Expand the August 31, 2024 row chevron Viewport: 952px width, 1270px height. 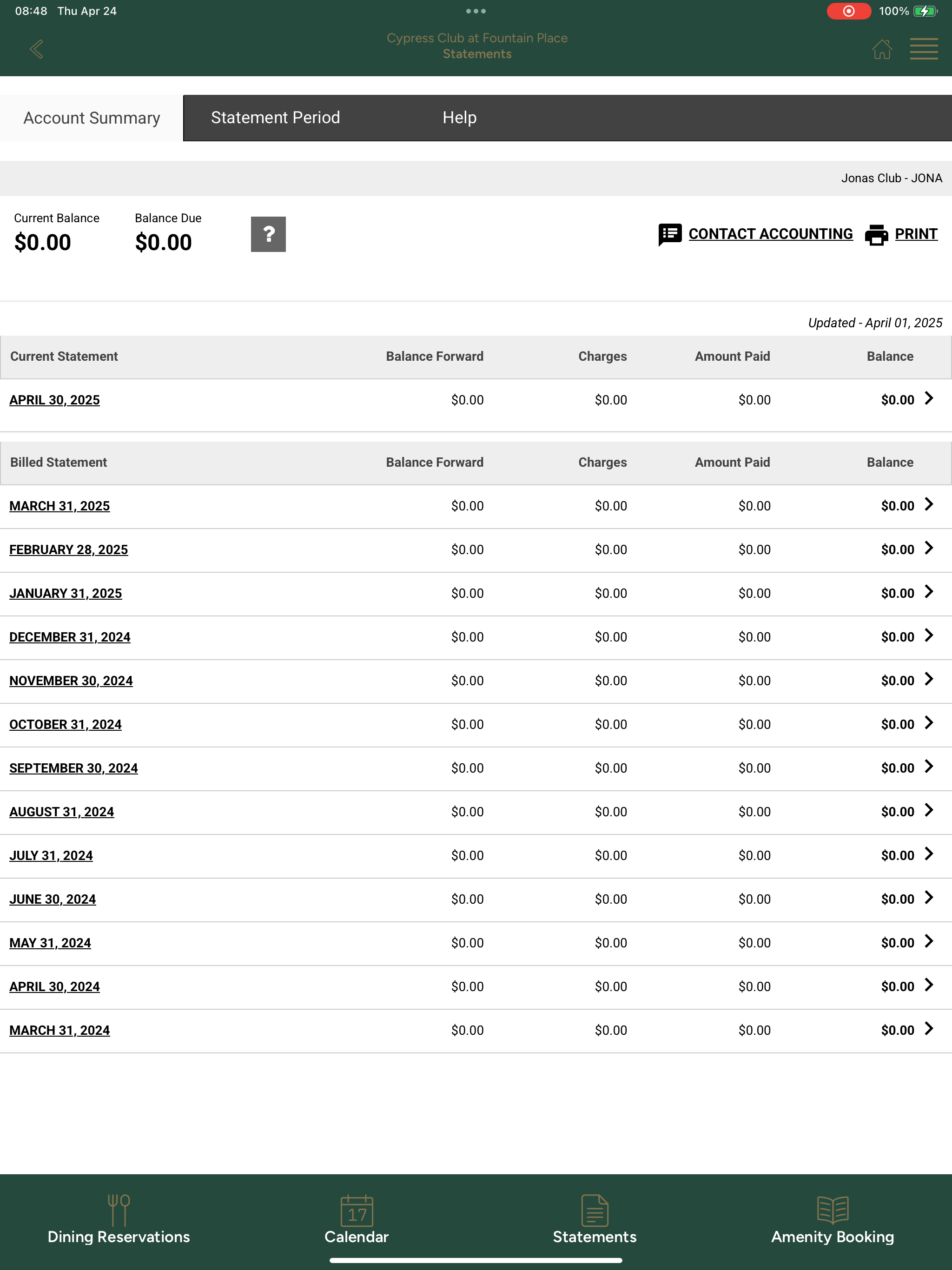point(929,809)
